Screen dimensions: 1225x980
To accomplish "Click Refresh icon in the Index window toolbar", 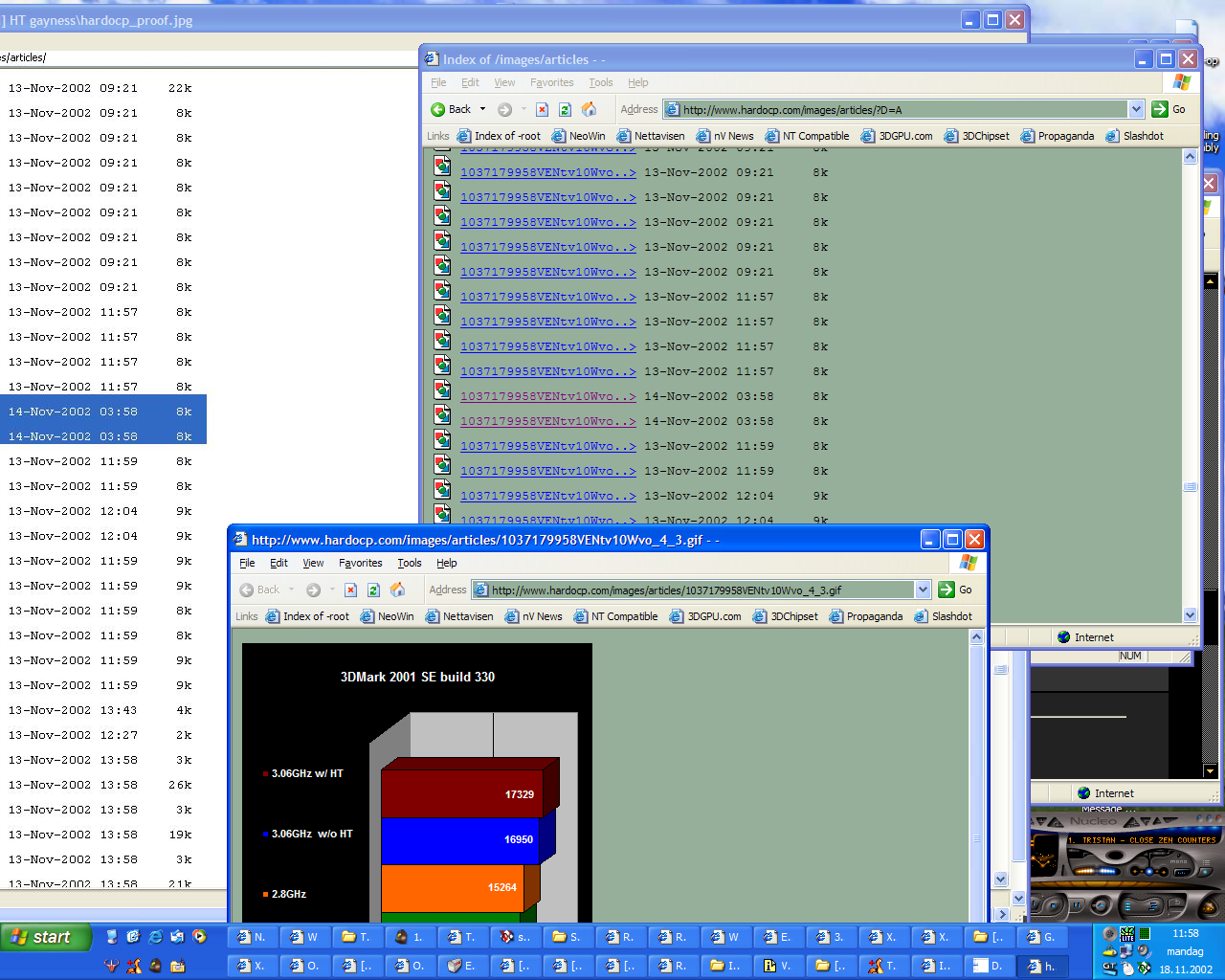I will [566, 109].
